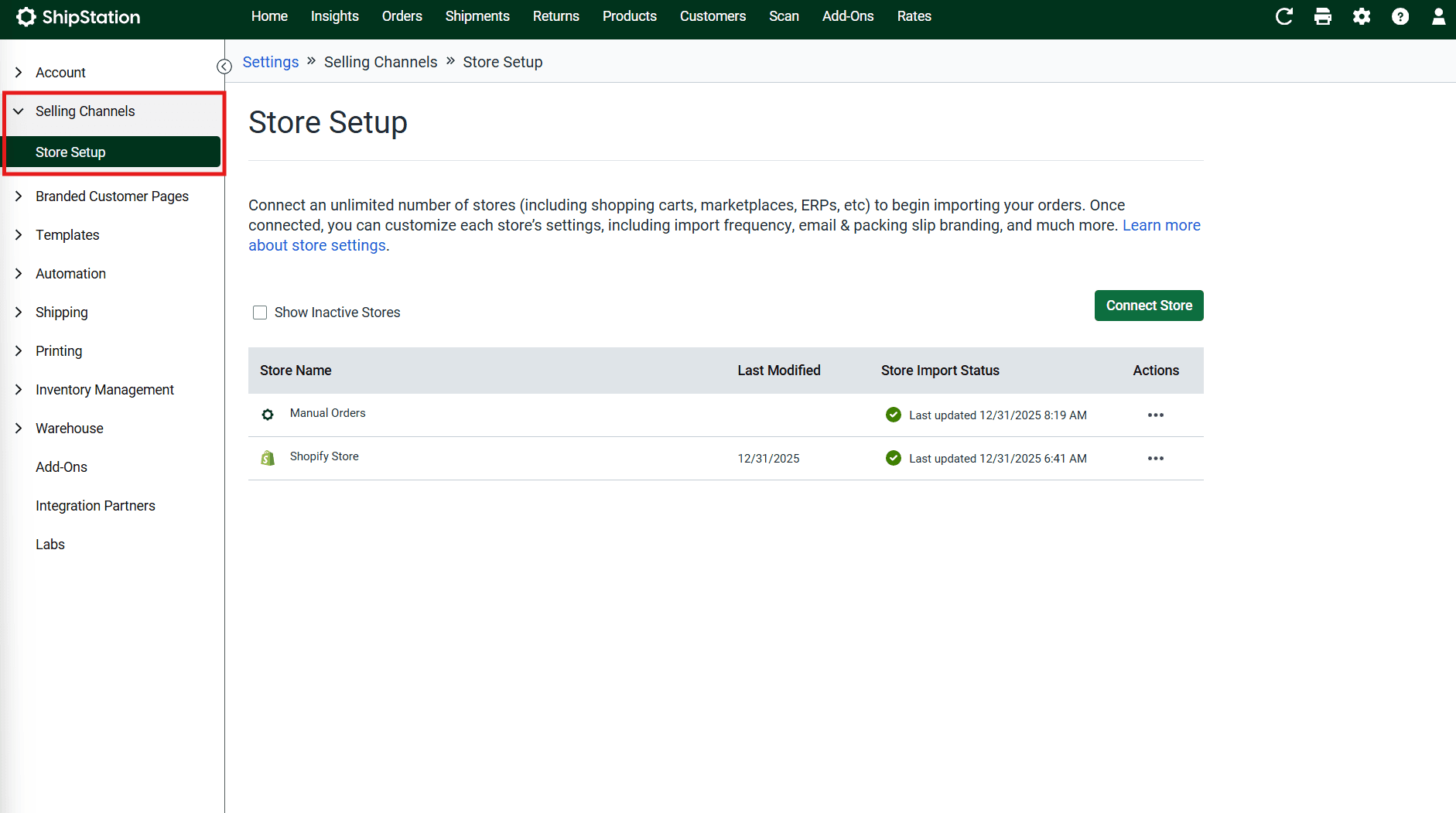Open the Returns menu
Screen dimensions: 1456x813
coord(556,16)
